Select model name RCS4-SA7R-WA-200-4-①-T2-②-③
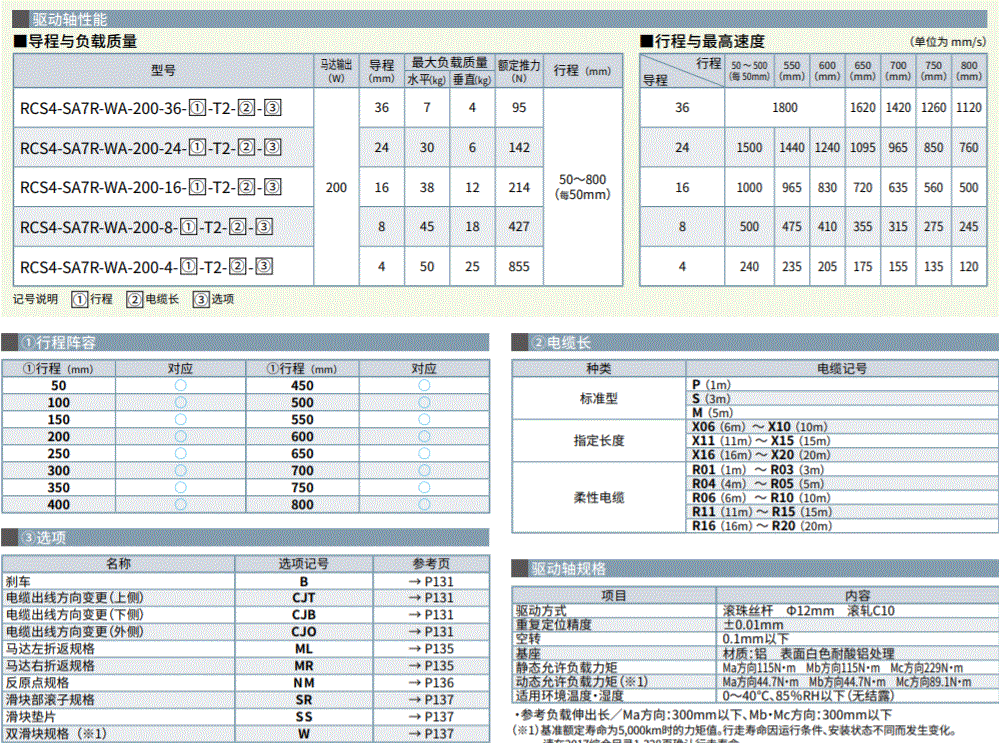The width and height of the screenshot is (999, 743). [x=147, y=266]
